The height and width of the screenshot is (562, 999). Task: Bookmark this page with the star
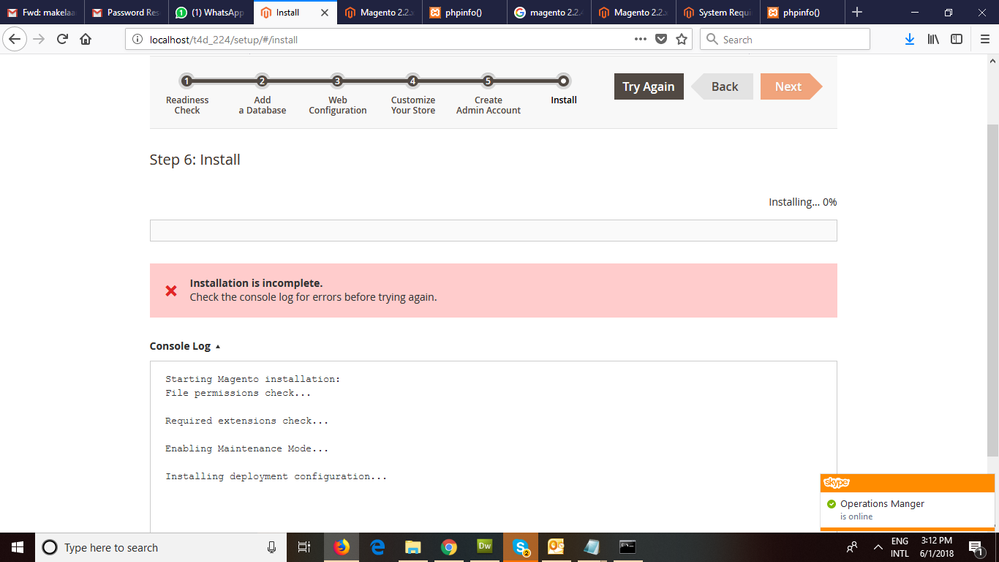click(682, 40)
